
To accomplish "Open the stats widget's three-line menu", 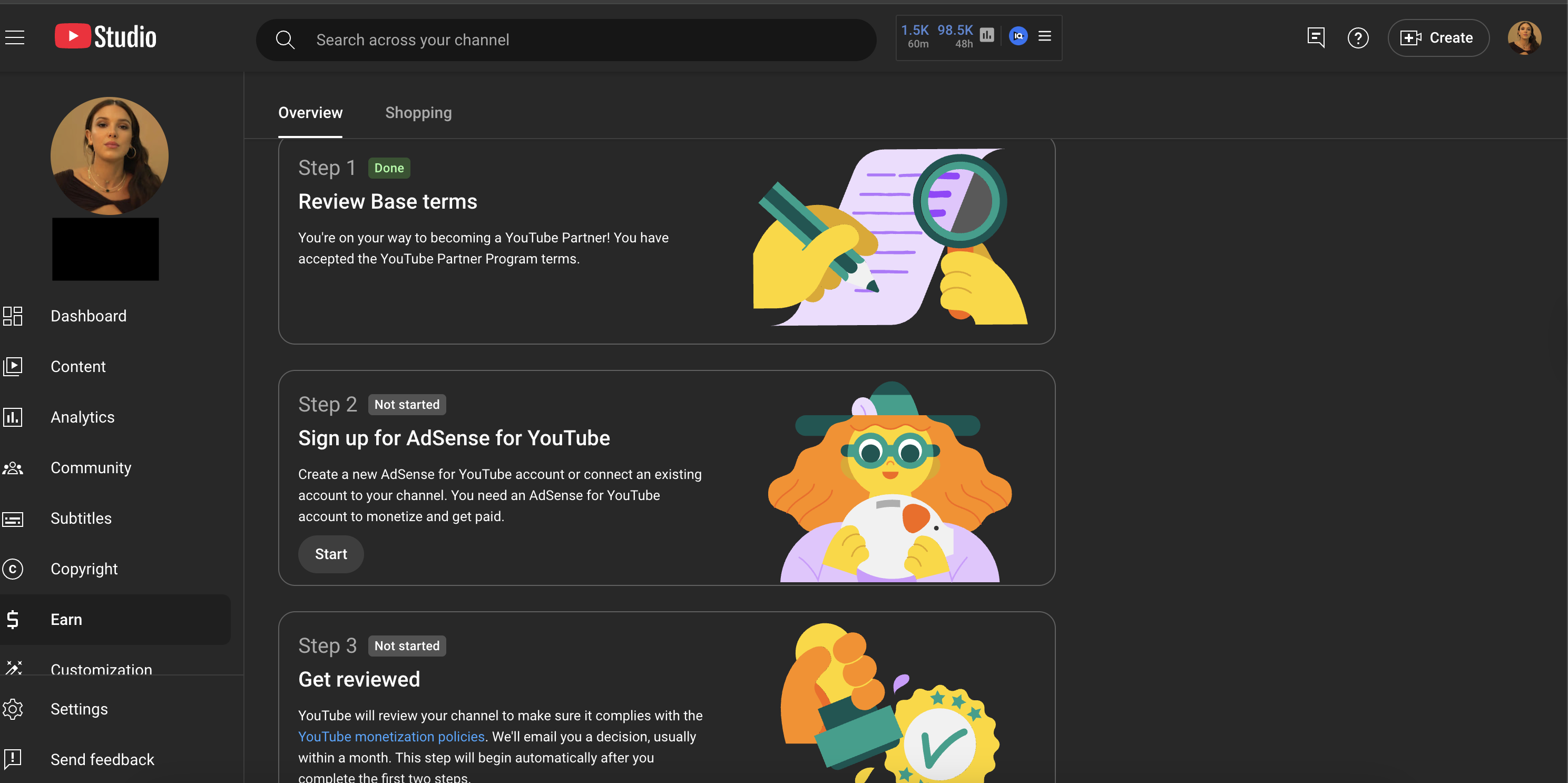I will point(1044,36).
